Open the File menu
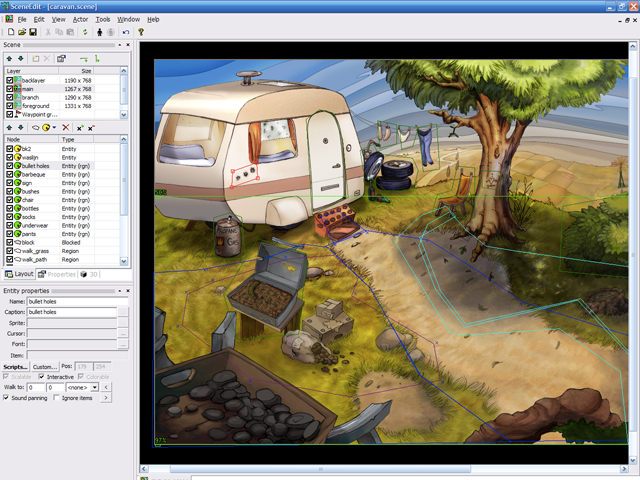 tap(22, 19)
